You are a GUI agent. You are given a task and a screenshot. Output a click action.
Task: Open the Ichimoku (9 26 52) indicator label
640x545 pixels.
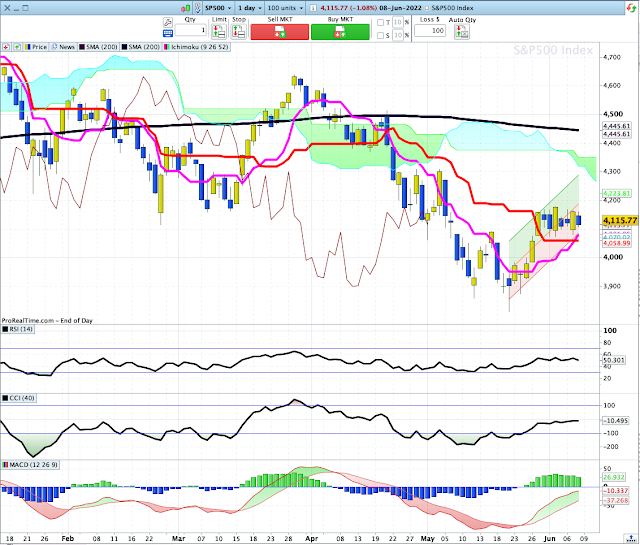pyautogui.click(x=196, y=47)
